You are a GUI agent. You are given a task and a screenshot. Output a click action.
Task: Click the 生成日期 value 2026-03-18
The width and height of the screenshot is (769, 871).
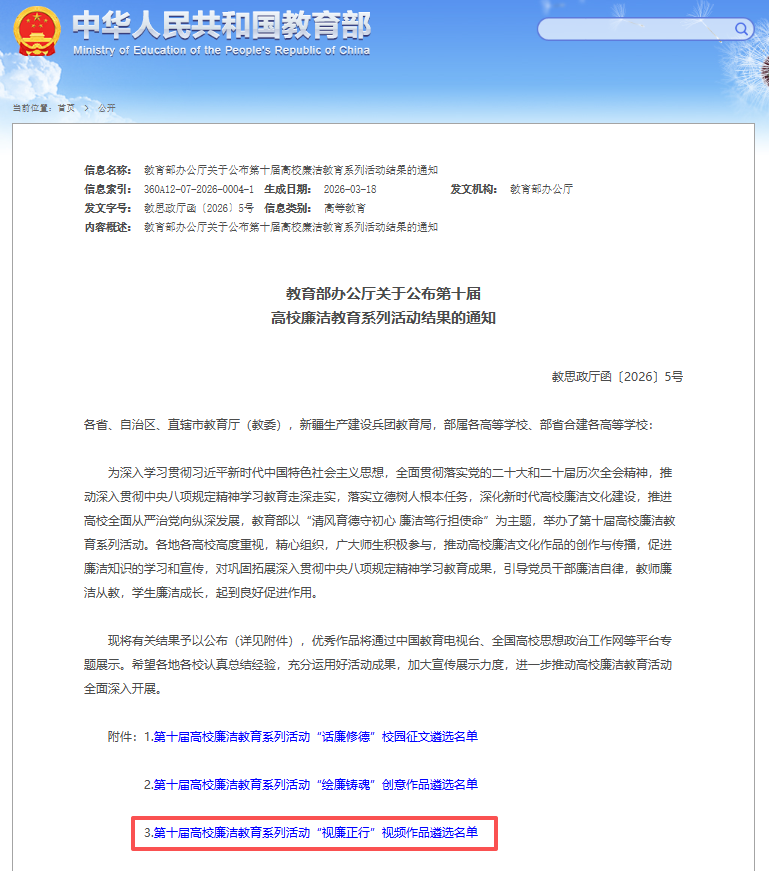tap(349, 189)
